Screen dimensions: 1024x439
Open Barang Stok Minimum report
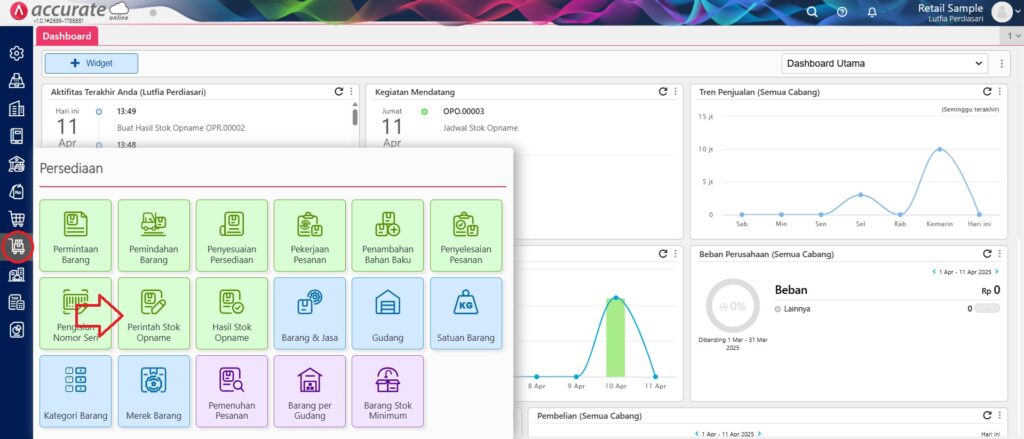click(x=388, y=391)
